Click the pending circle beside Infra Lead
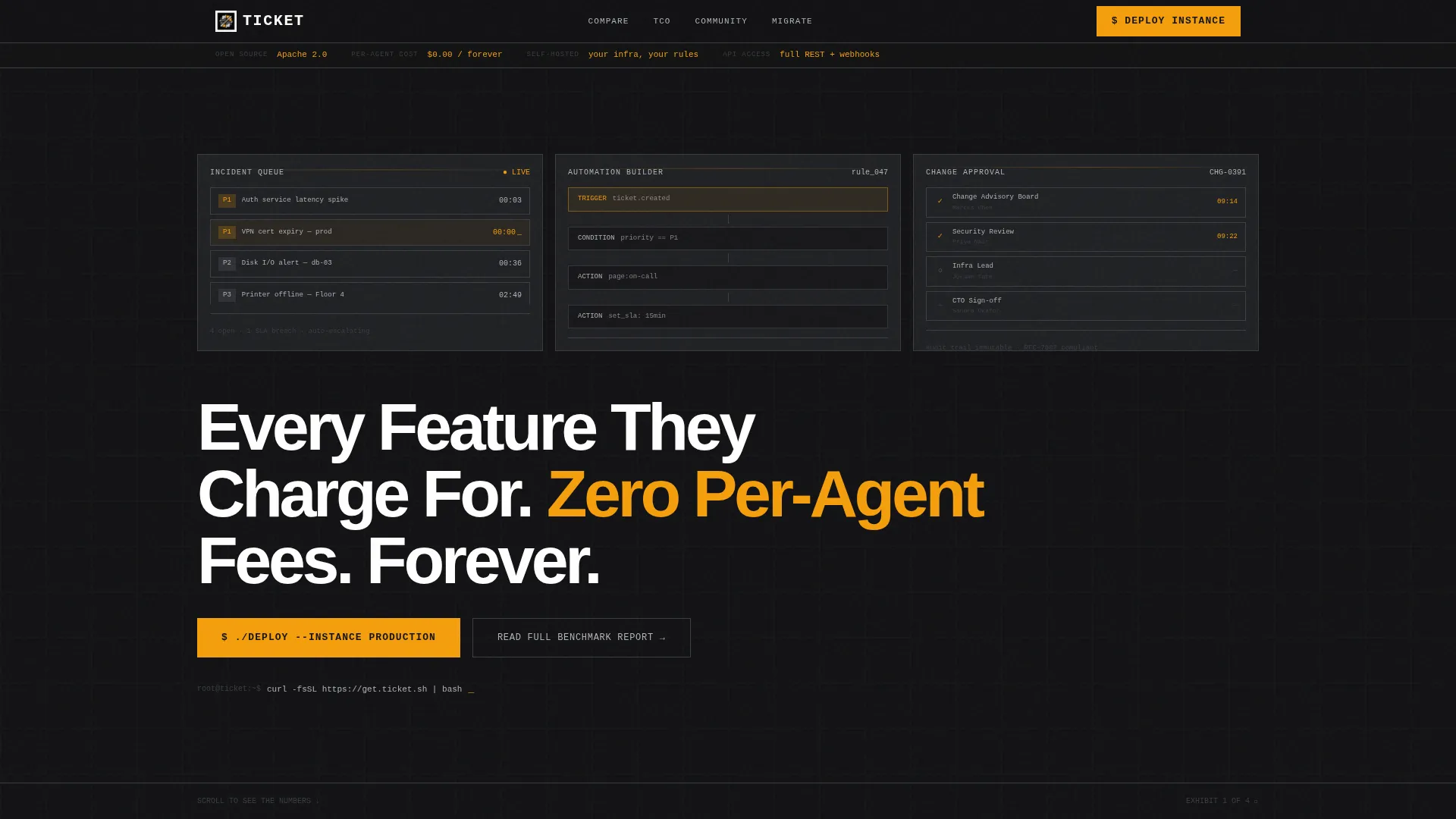 940,271
